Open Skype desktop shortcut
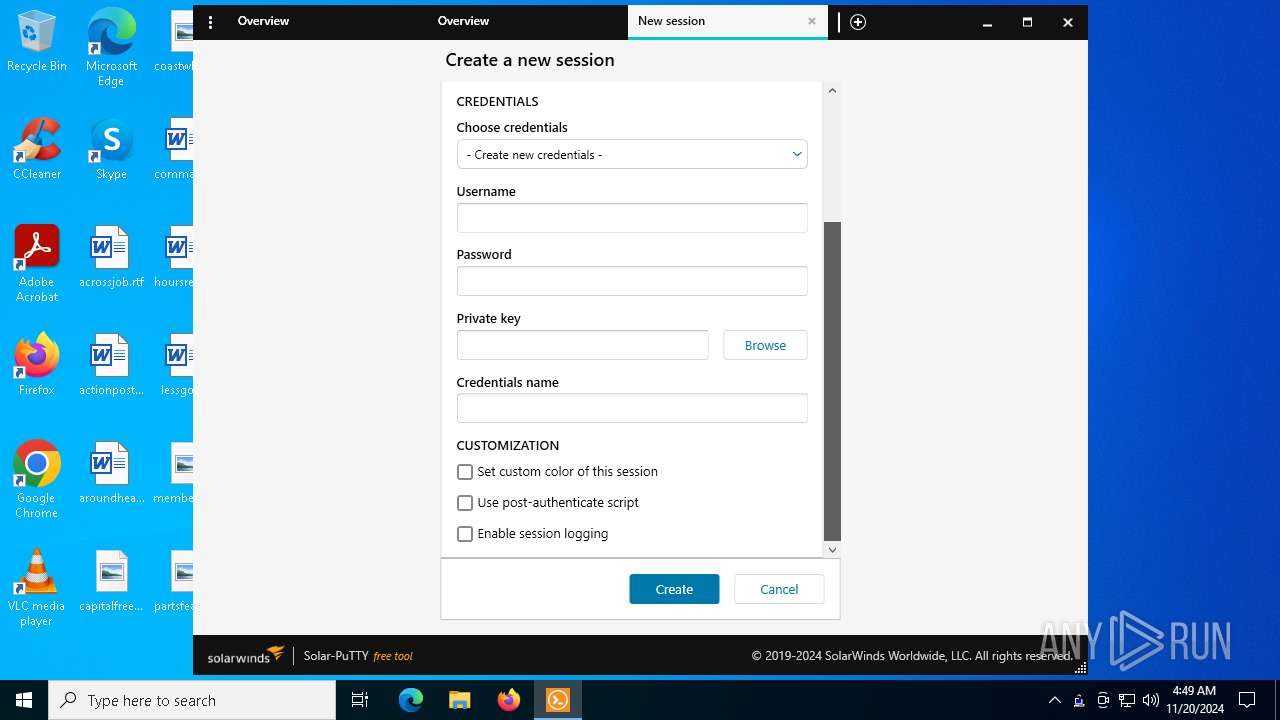The image size is (1280, 720). [x=111, y=149]
